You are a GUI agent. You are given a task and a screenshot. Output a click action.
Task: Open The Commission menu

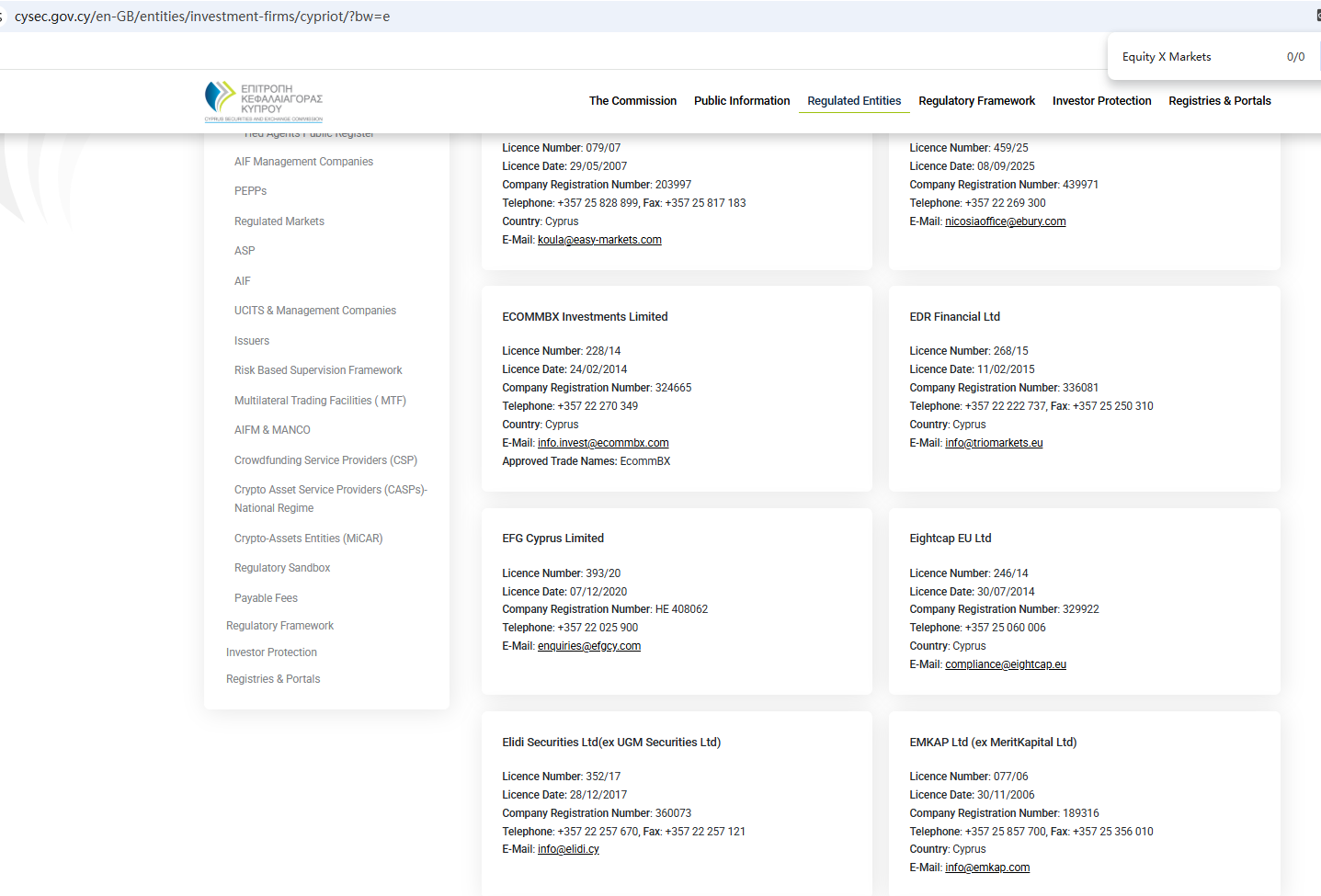tap(632, 101)
